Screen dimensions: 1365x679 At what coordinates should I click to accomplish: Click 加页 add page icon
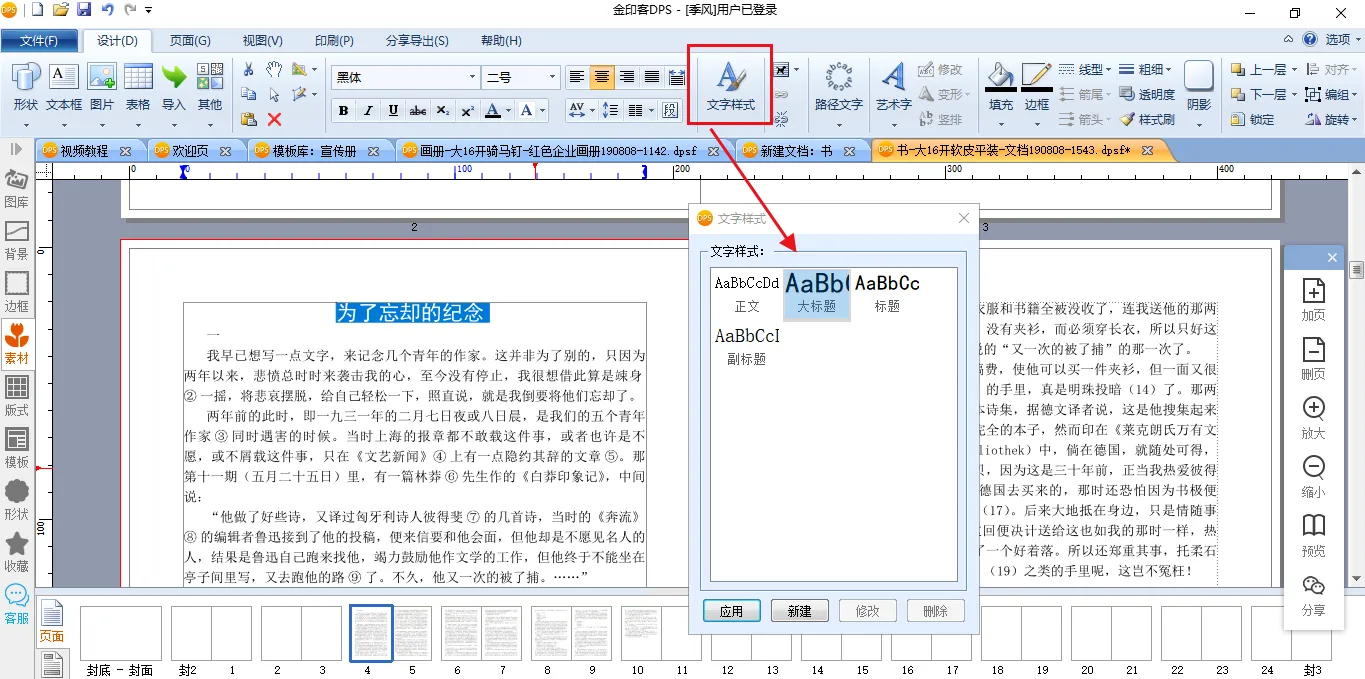pos(1313,300)
